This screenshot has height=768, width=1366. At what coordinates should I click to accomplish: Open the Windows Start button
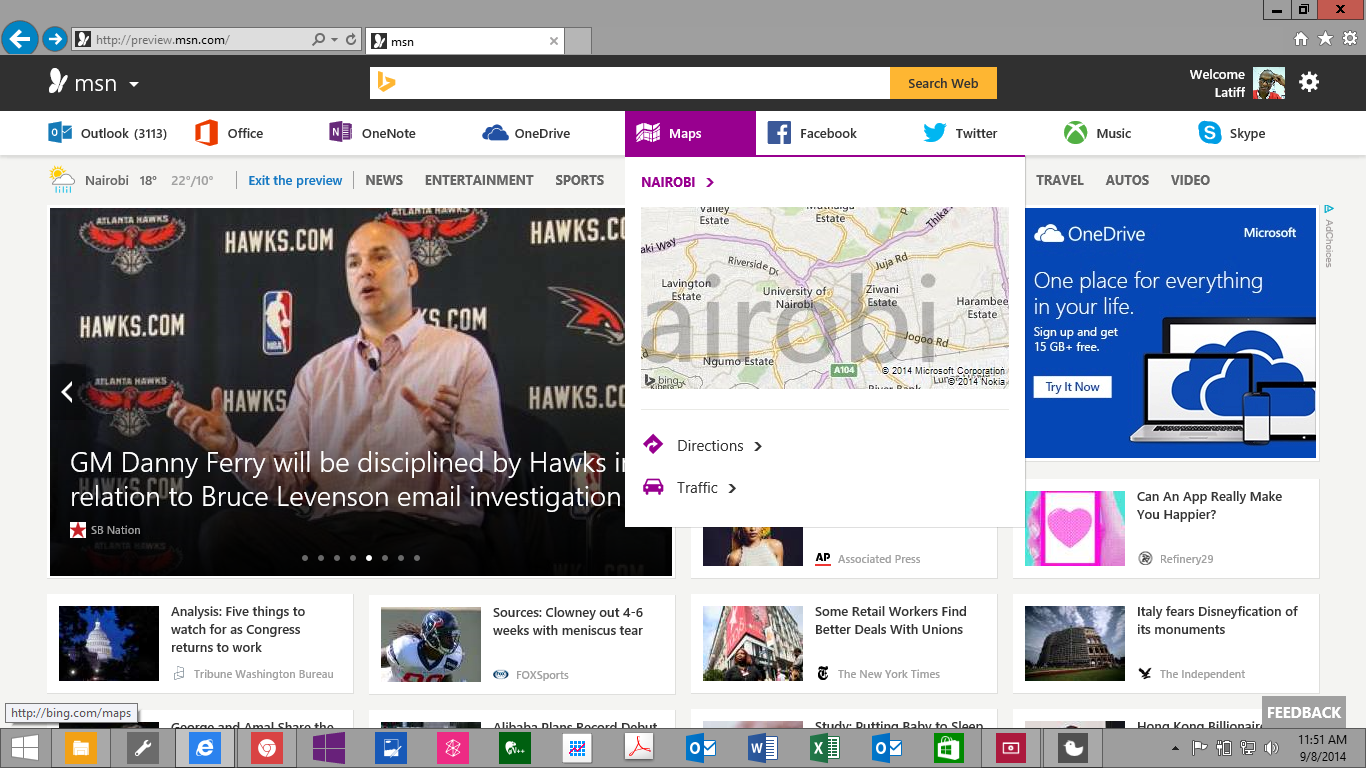(x=25, y=747)
